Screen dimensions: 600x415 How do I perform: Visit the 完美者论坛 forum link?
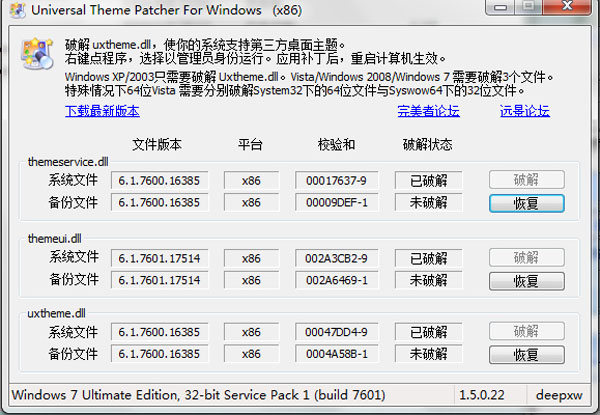pyautogui.click(x=431, y=111)
